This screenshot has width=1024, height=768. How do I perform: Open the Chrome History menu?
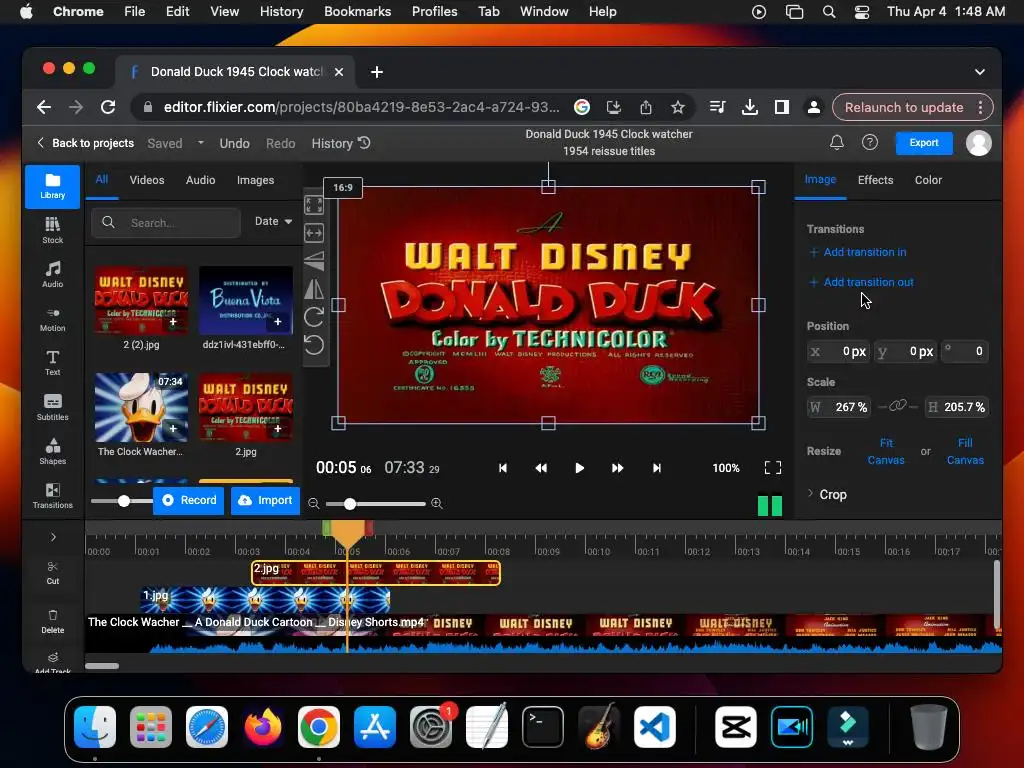(x=281, y=12)
